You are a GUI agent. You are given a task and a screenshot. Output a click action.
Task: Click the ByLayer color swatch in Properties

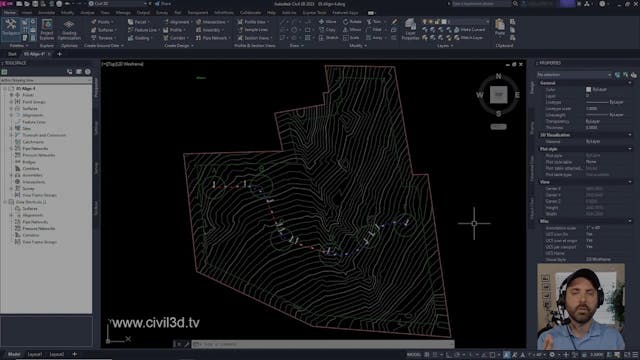588,89
